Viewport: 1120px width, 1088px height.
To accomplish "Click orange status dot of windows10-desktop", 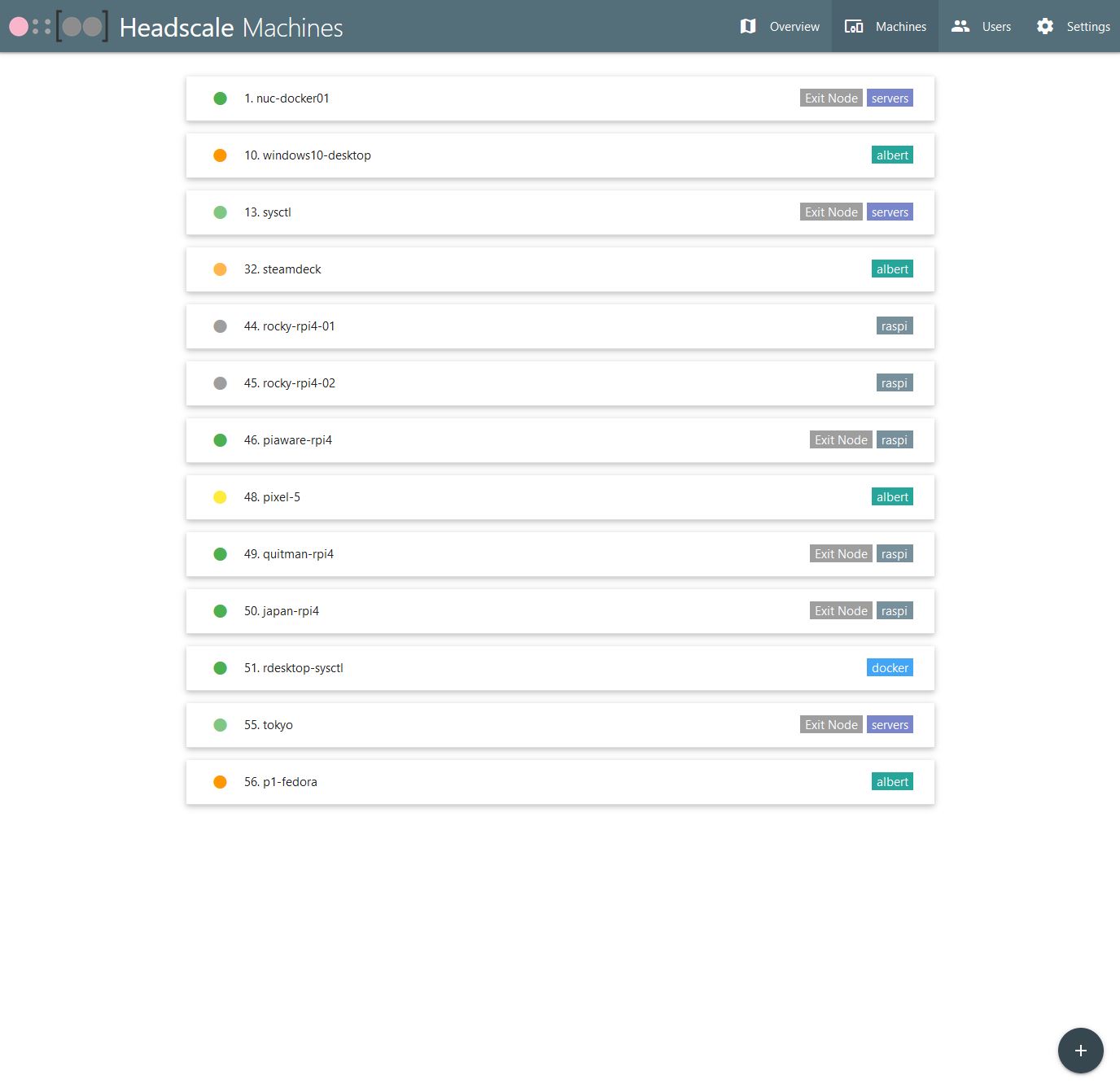I will pyautogui.click(x=220, y=155).
